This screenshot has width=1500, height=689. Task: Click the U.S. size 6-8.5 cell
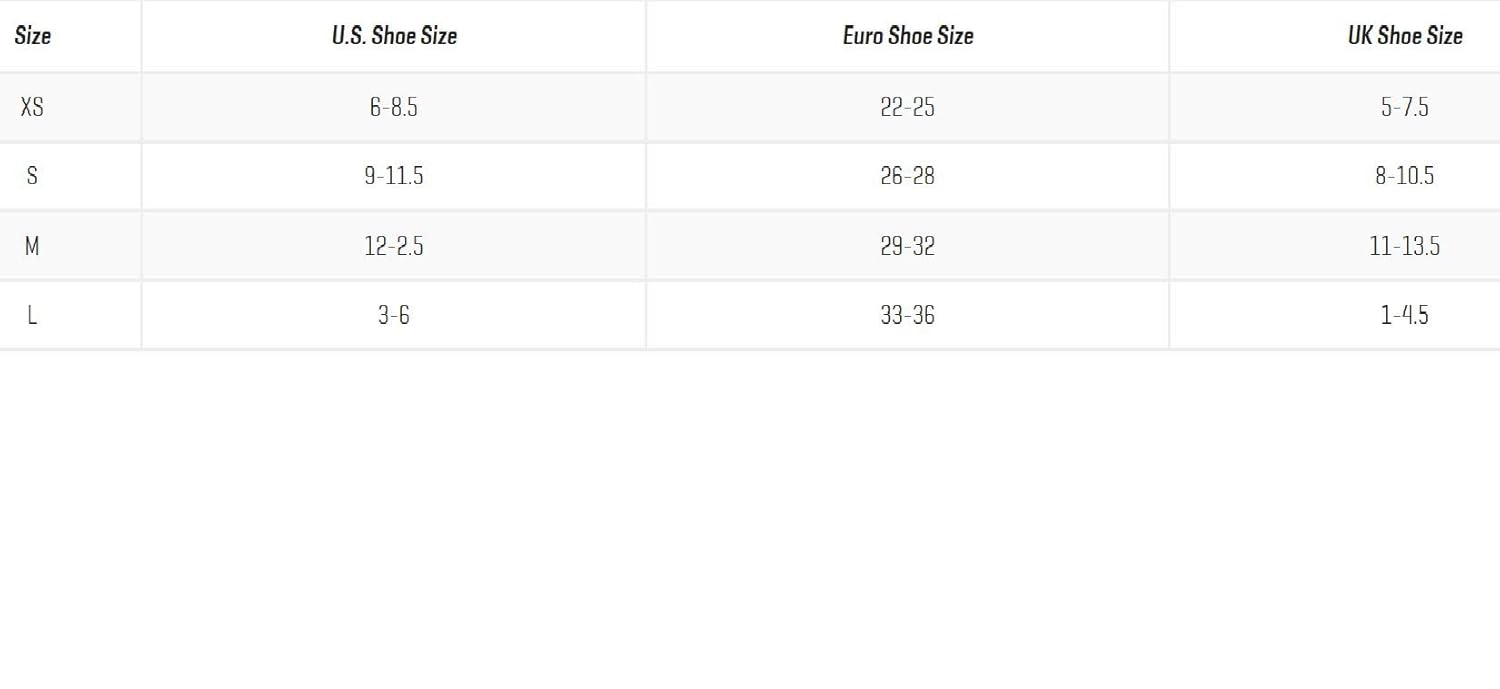click(x=394, y=107)
